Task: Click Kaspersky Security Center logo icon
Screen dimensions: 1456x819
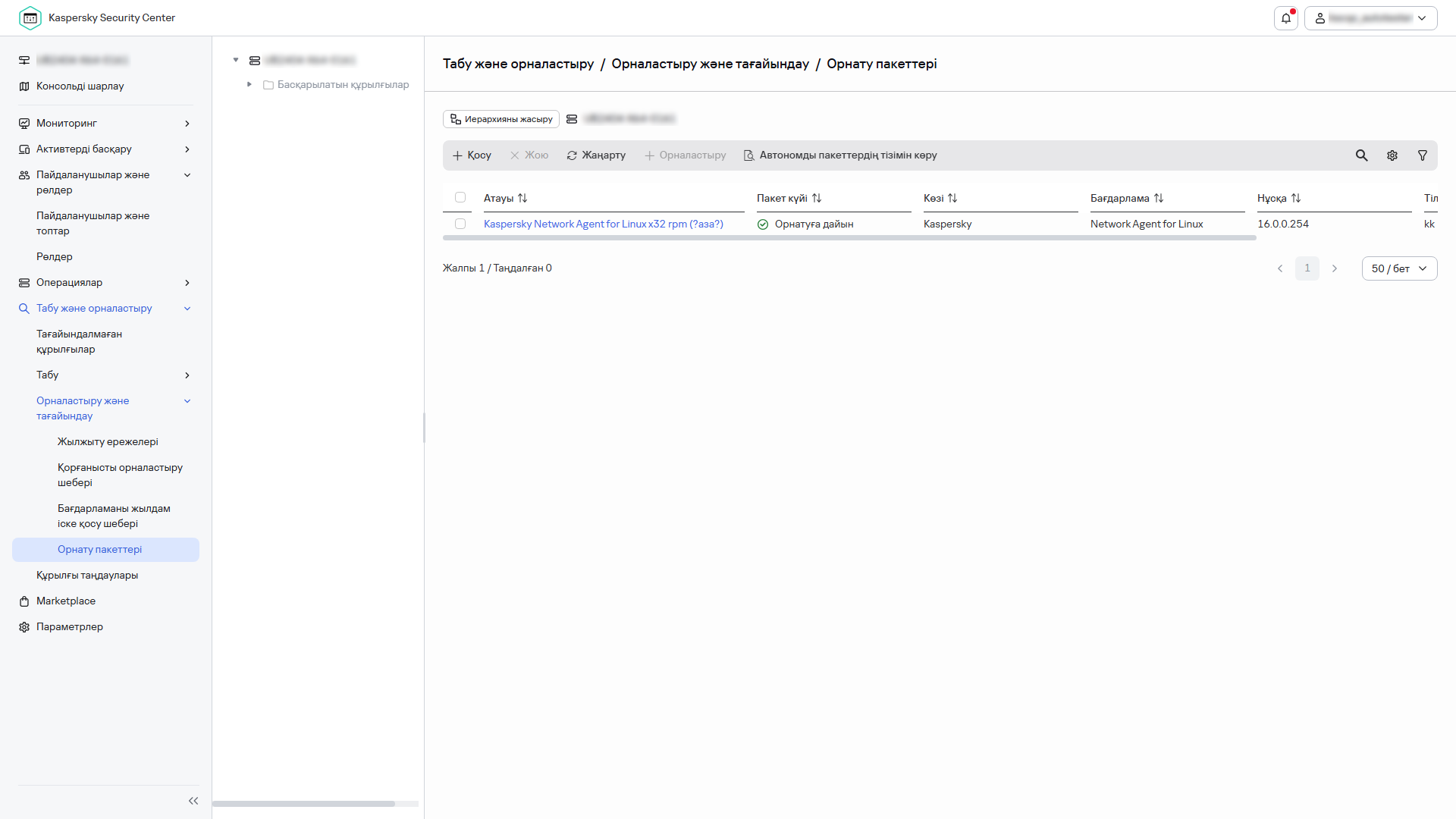Action: (x=30, y=18)
